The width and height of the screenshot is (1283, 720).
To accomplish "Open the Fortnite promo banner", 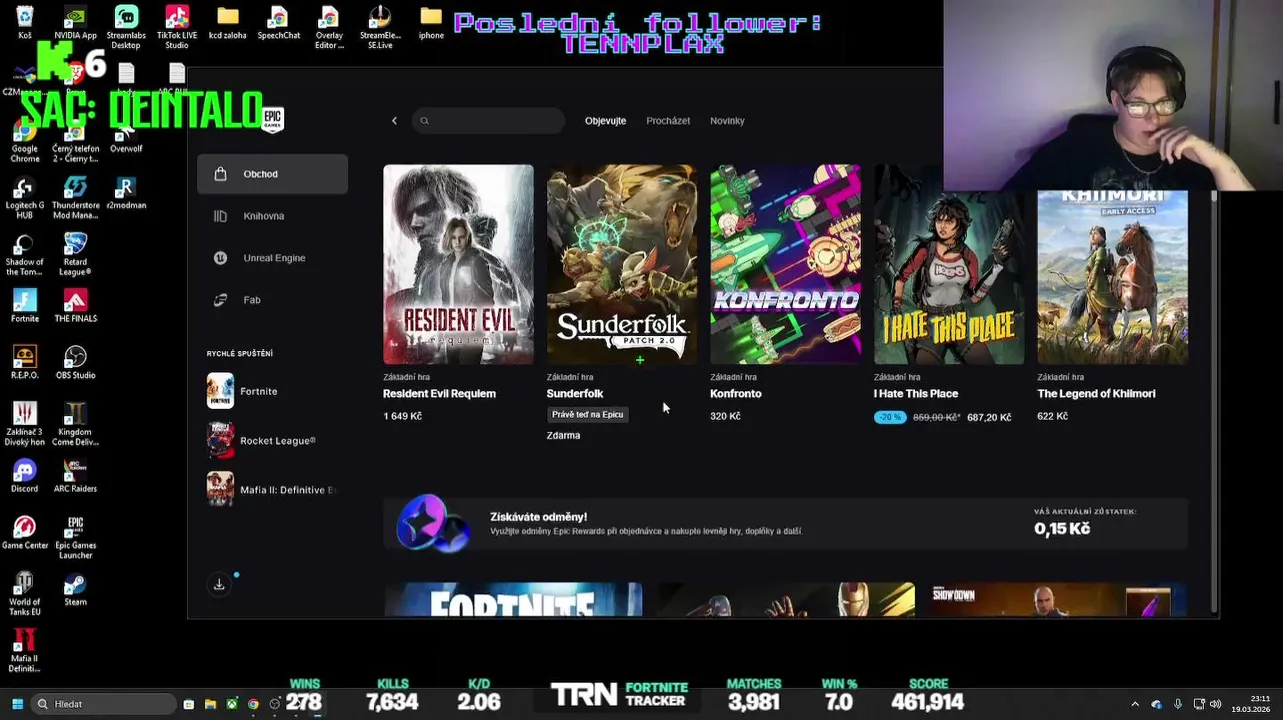I will (x=513, y=600).
